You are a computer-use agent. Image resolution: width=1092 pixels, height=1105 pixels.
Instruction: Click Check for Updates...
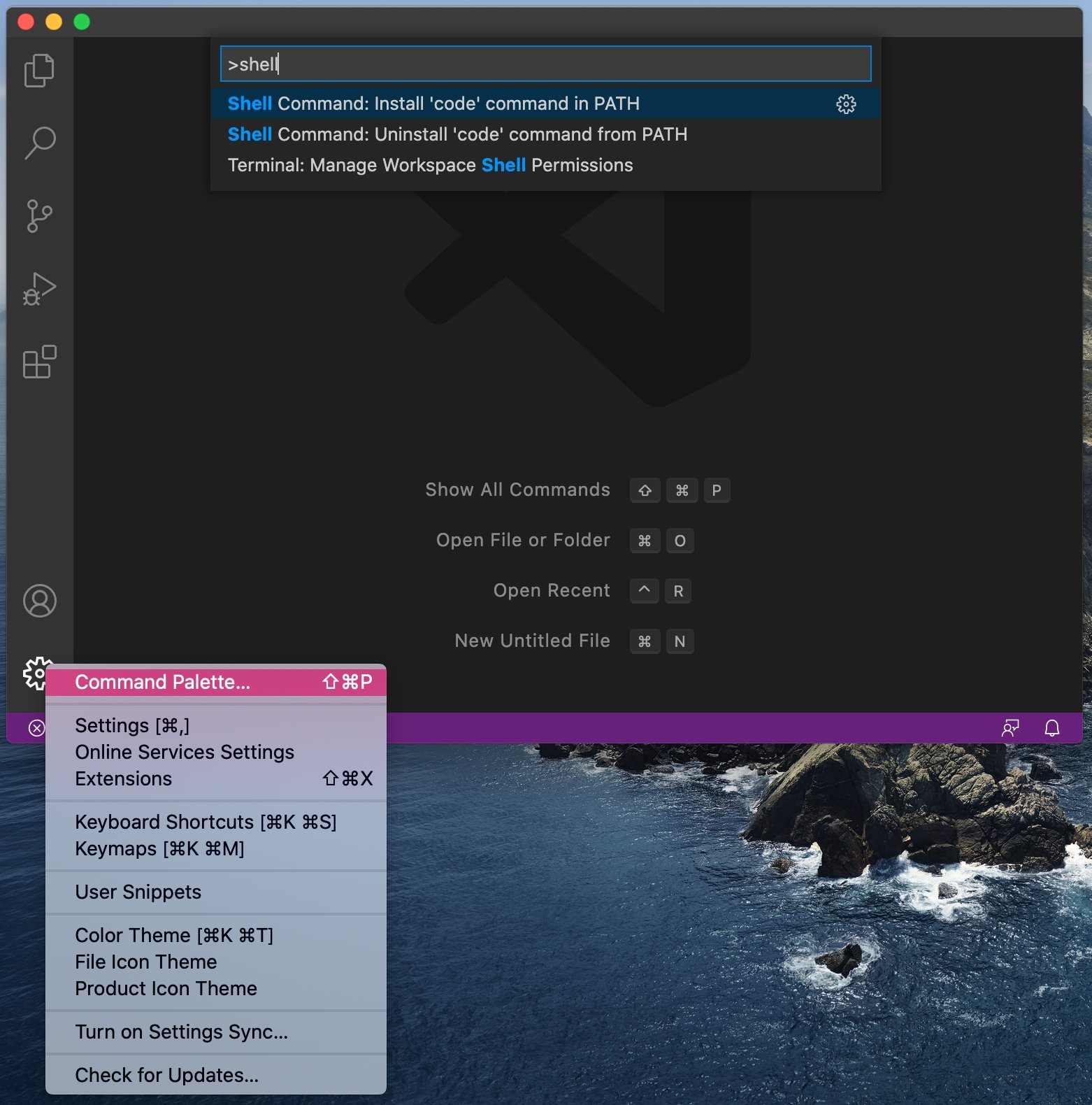(216, 1075)
